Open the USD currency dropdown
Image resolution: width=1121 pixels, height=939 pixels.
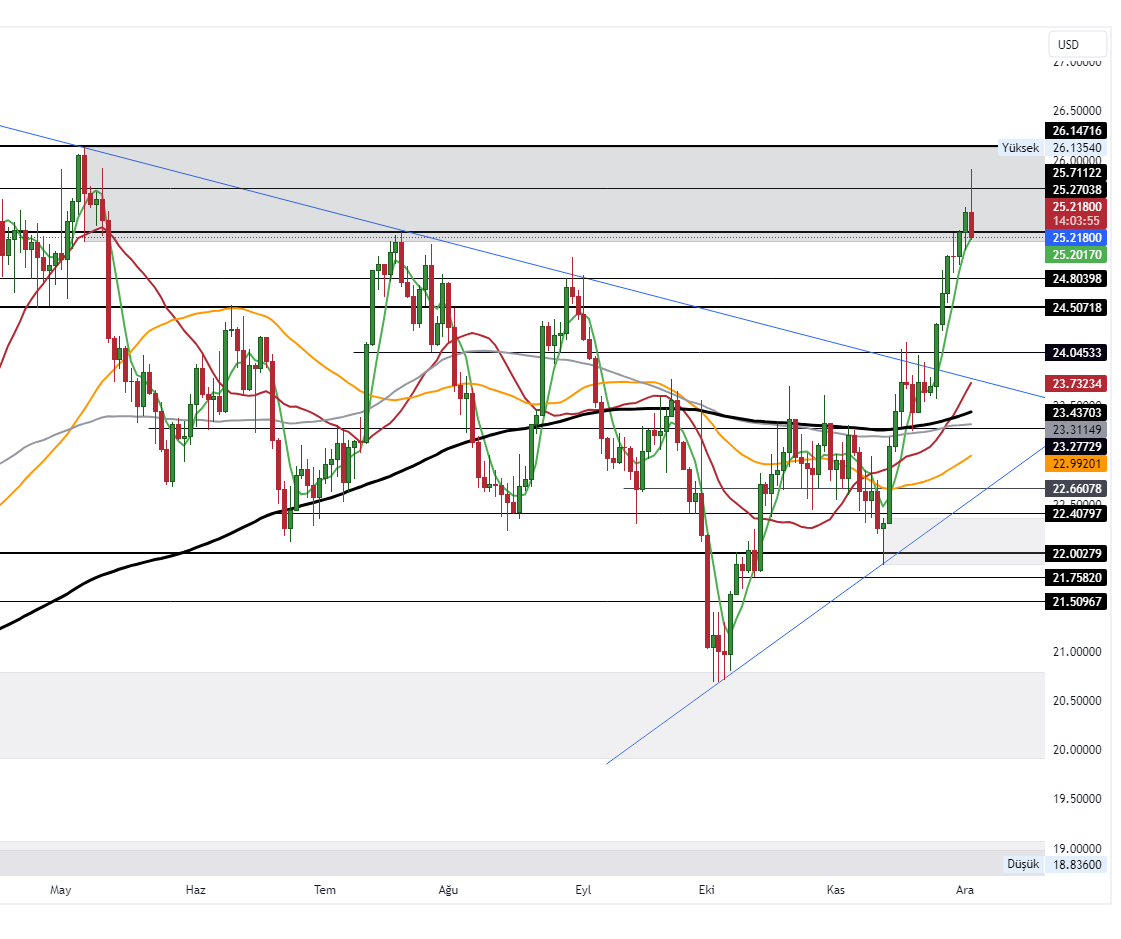pos(1077,44)
